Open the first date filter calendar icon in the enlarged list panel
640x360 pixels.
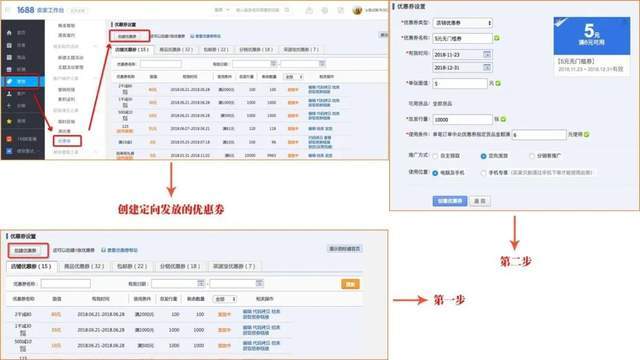pyautogui.click(x=201, y=283)
